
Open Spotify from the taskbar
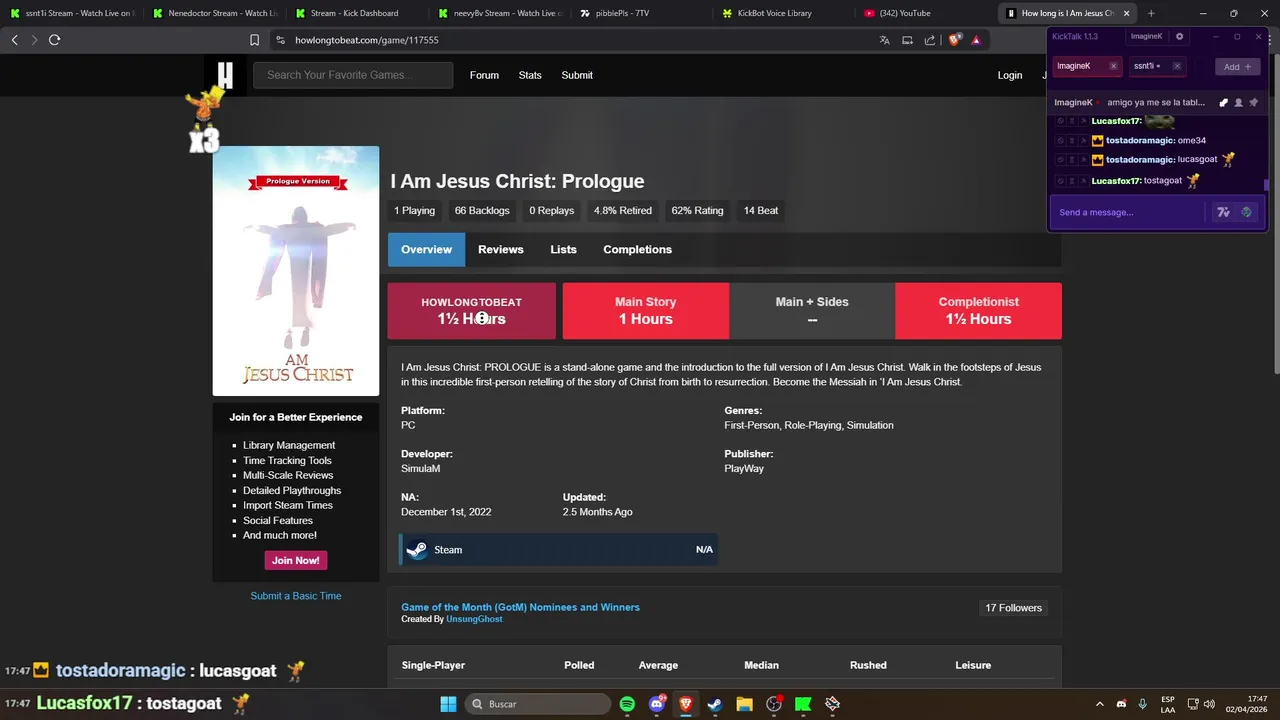627,704
